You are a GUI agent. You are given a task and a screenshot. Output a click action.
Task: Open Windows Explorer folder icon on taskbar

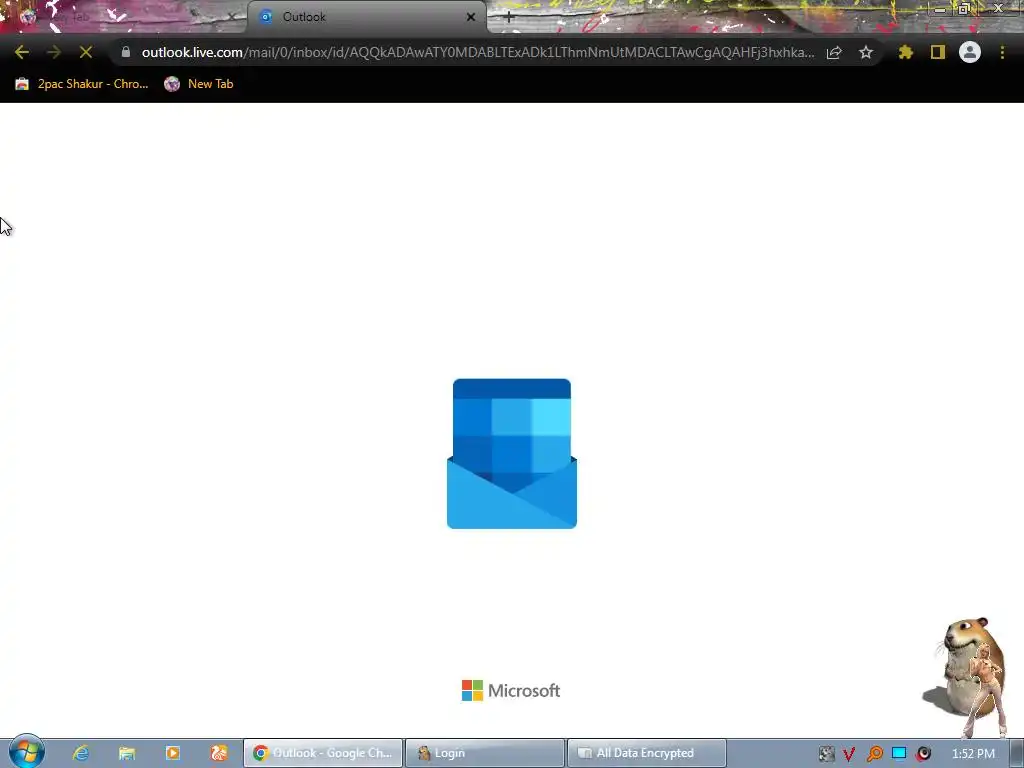pos(127,753)
